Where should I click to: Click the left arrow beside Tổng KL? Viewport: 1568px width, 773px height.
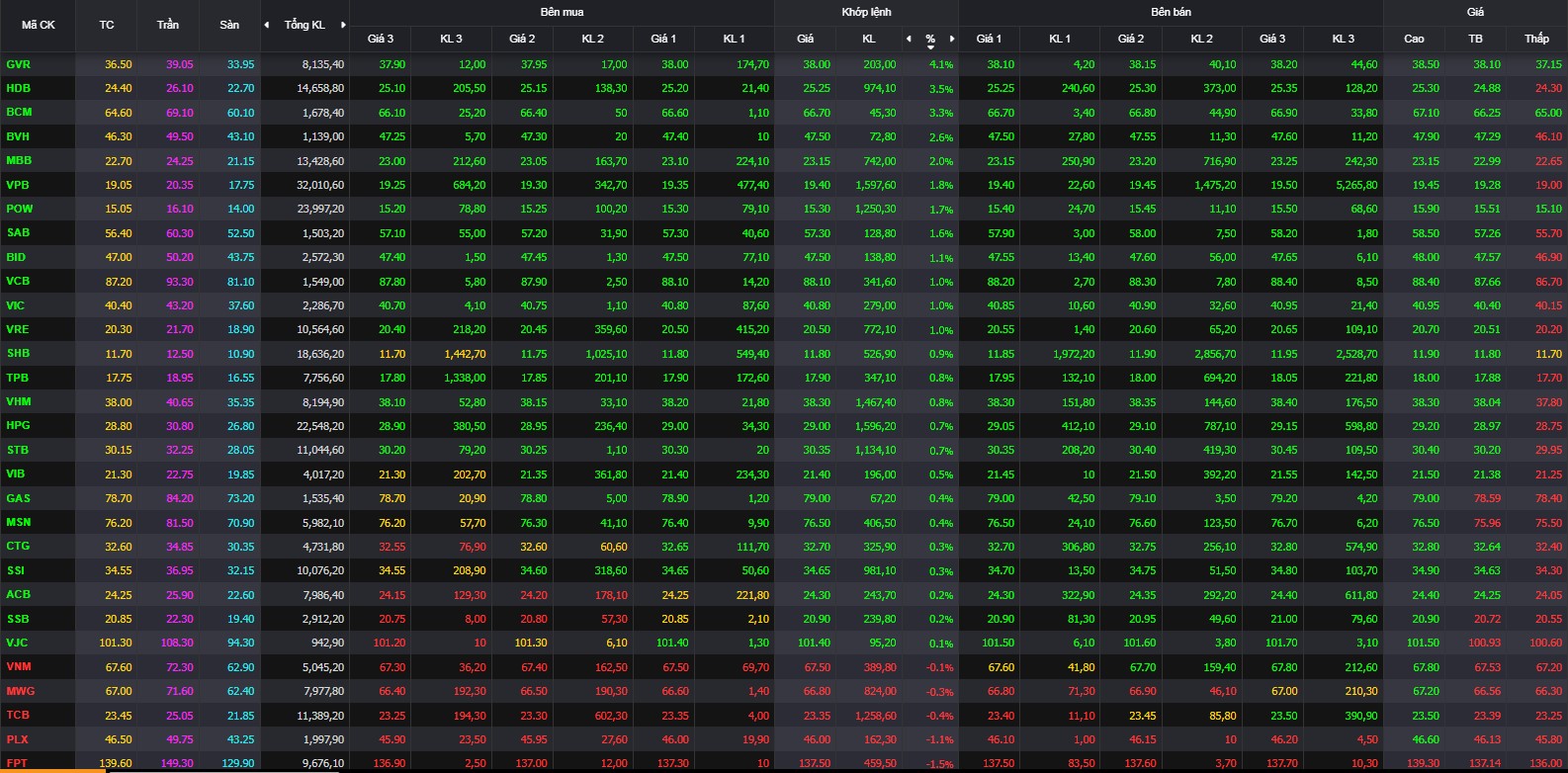(x=266, y=25)
